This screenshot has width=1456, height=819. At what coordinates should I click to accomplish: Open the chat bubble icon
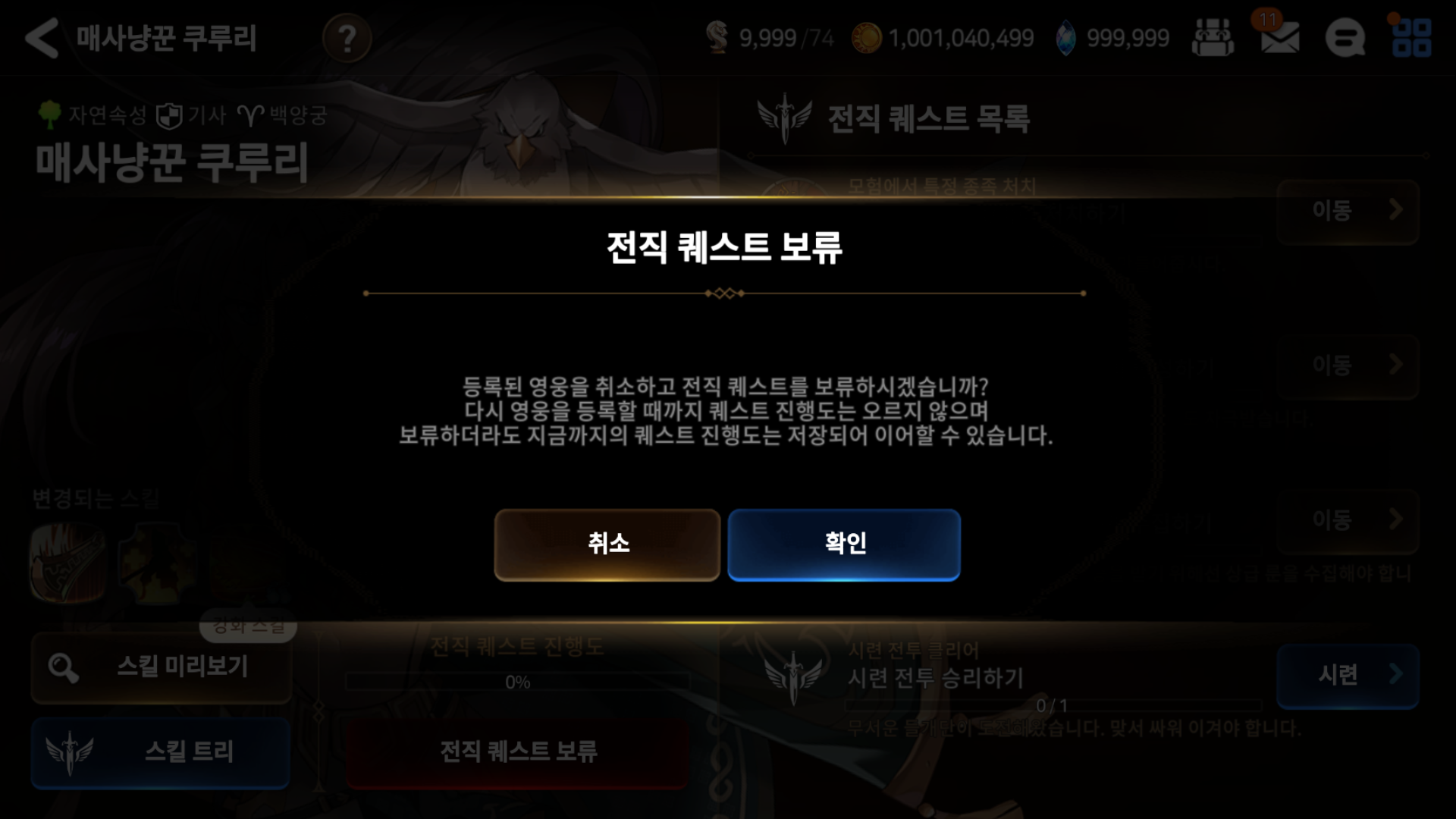coord(1345,38)
